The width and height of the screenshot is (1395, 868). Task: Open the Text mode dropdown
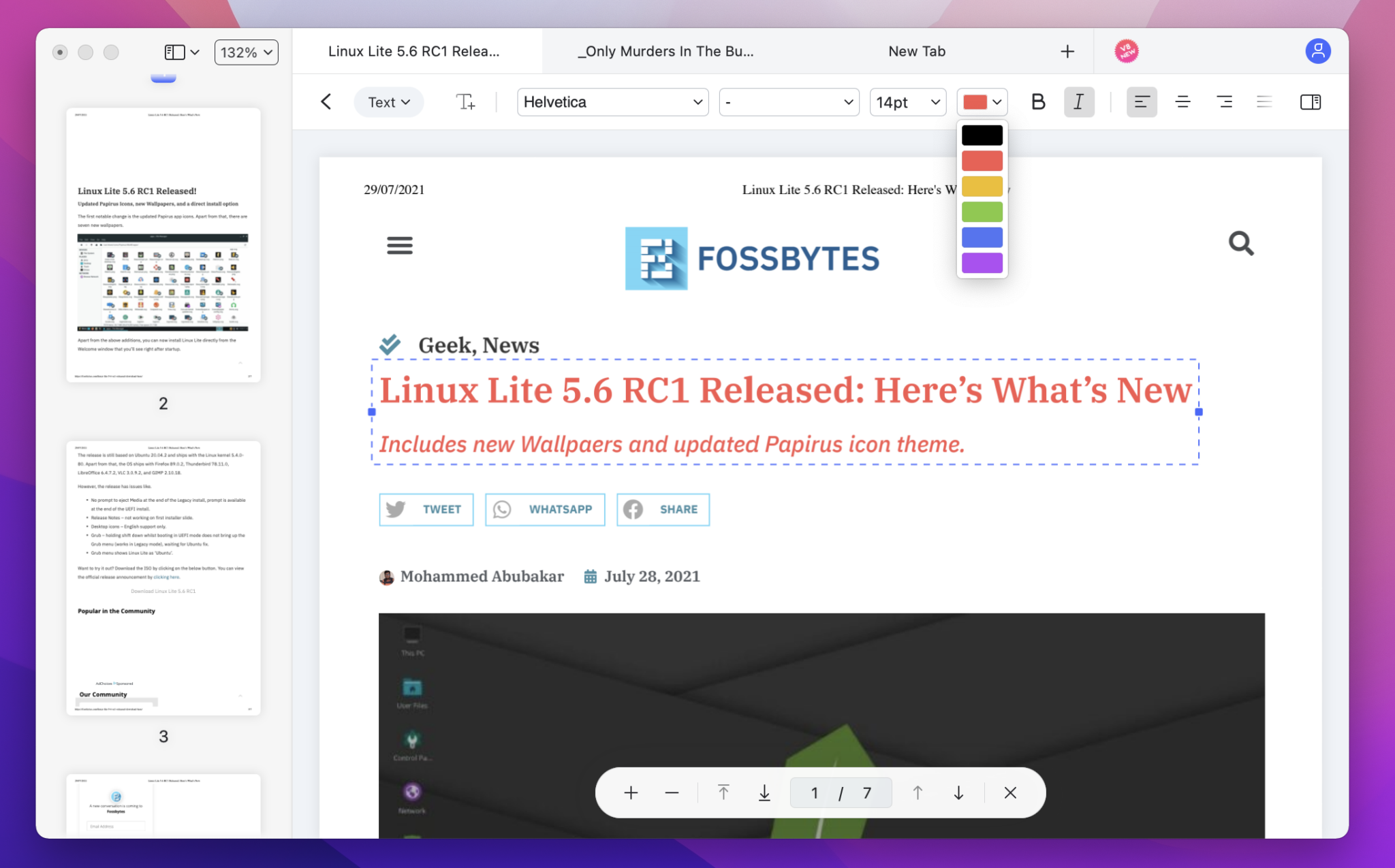click(389, 102)
